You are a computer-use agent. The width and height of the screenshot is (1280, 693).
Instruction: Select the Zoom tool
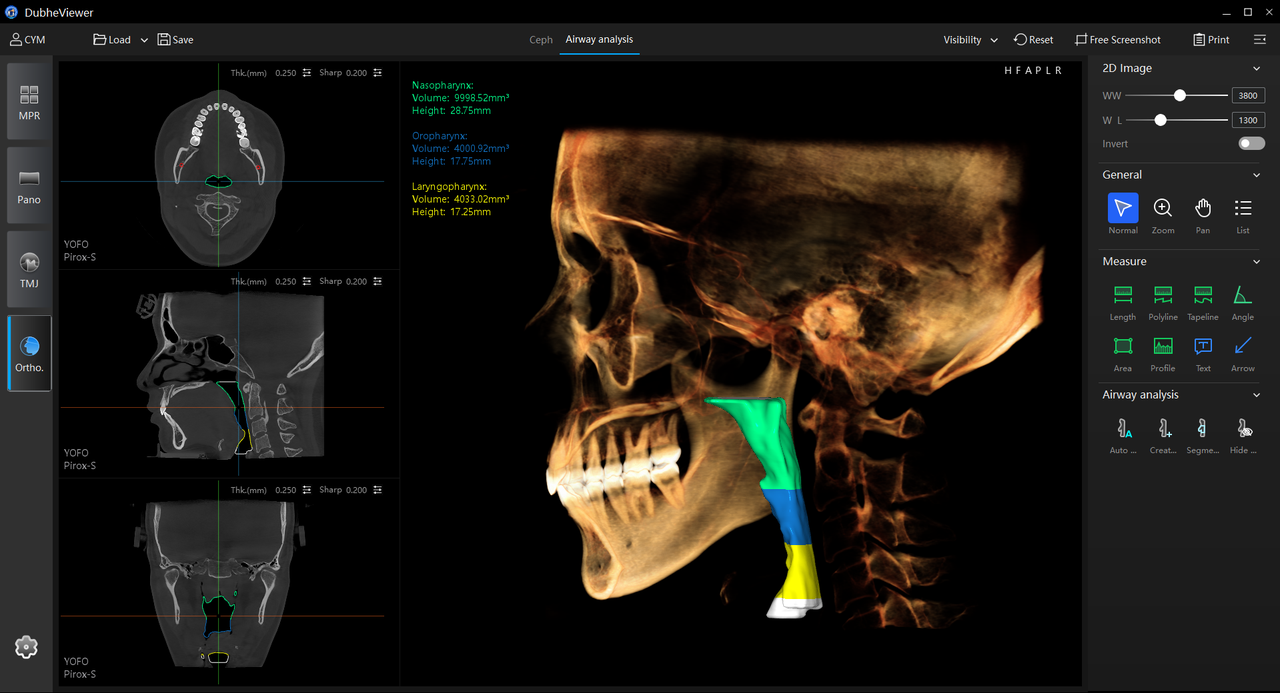(1163, 214)
